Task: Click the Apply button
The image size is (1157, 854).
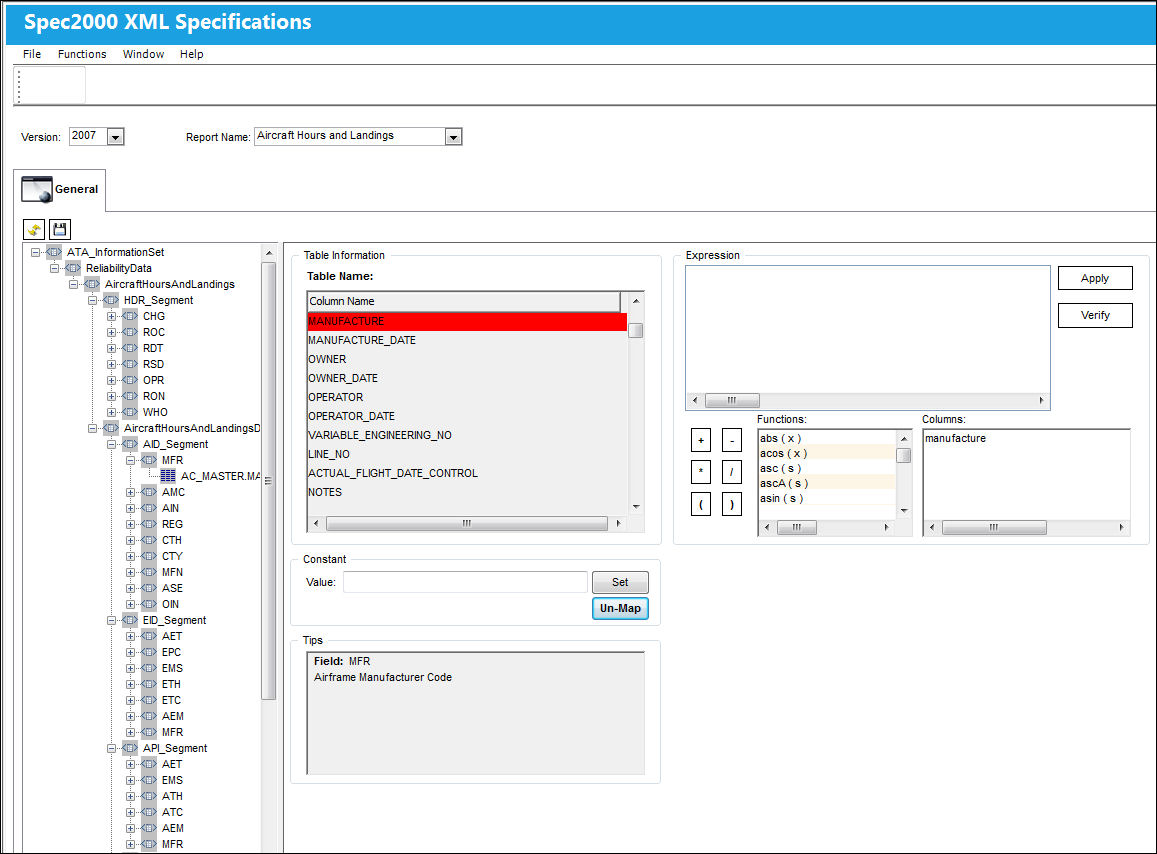Action: [1095, 278]
